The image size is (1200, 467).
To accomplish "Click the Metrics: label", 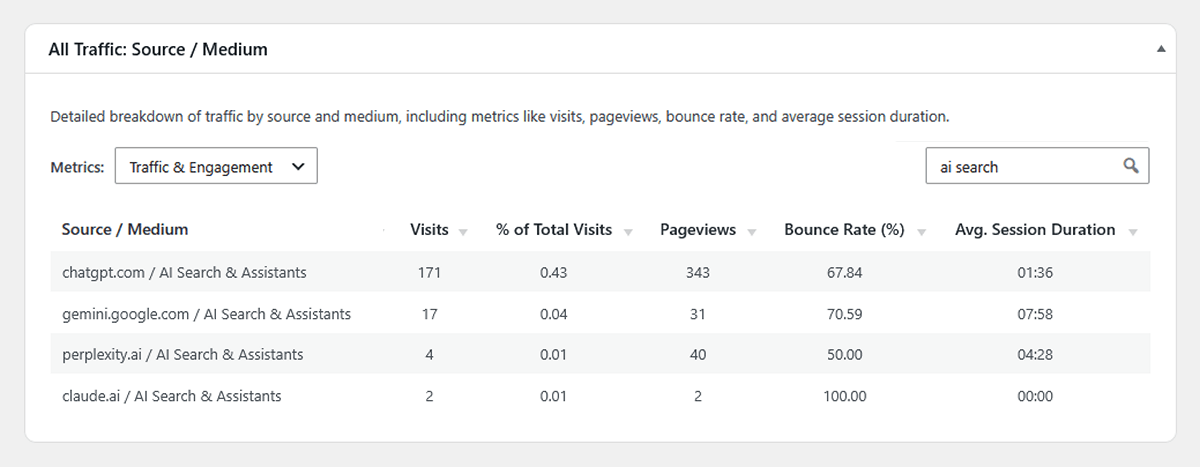I will tap(77, 167).
